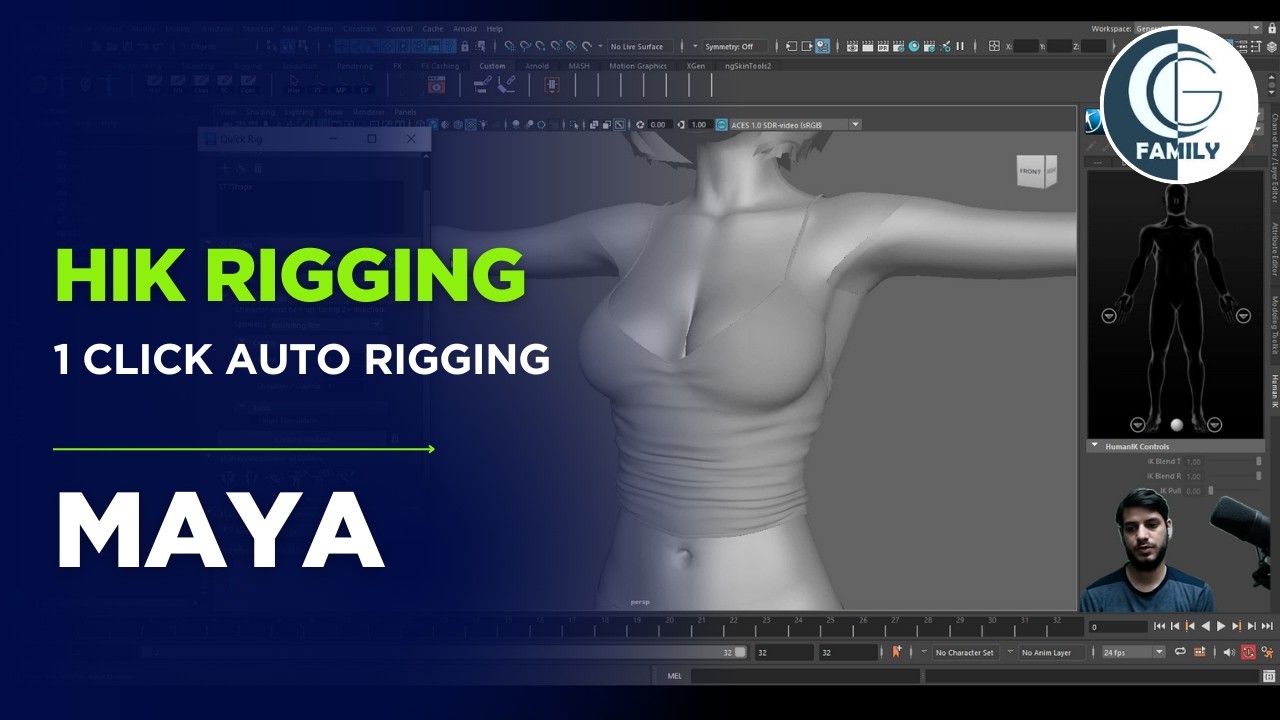Open the No Anim Layer dropdown
This screenshot has height=720, width=1280.
(x=1054, y=652)
